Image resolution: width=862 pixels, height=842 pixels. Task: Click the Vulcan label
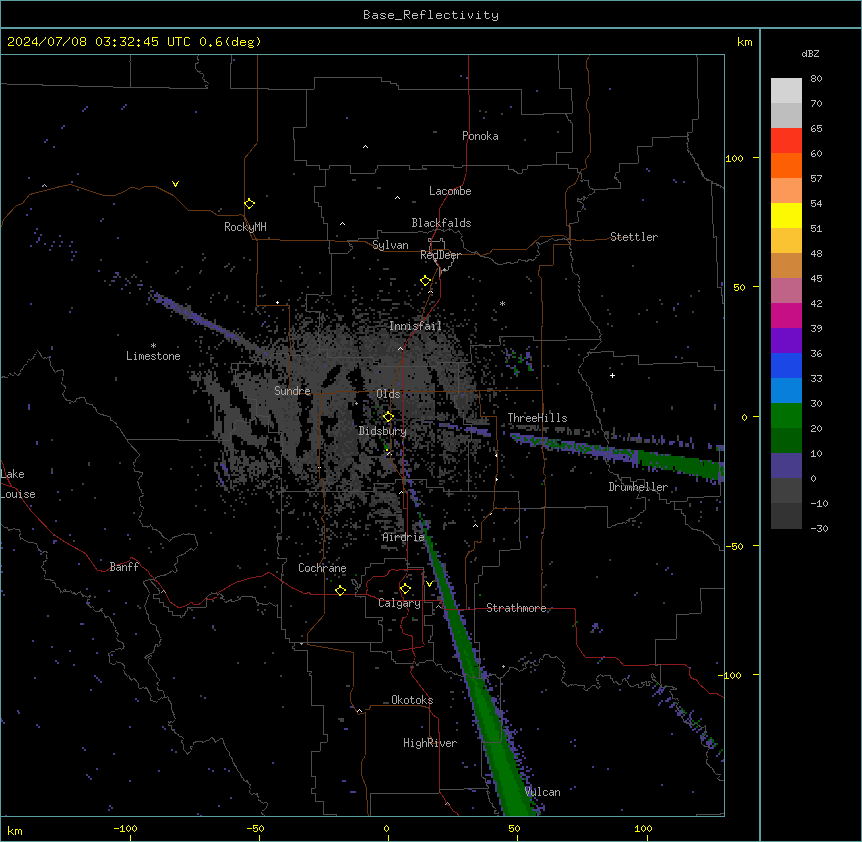pyautogui.click(x=543, y=792)
